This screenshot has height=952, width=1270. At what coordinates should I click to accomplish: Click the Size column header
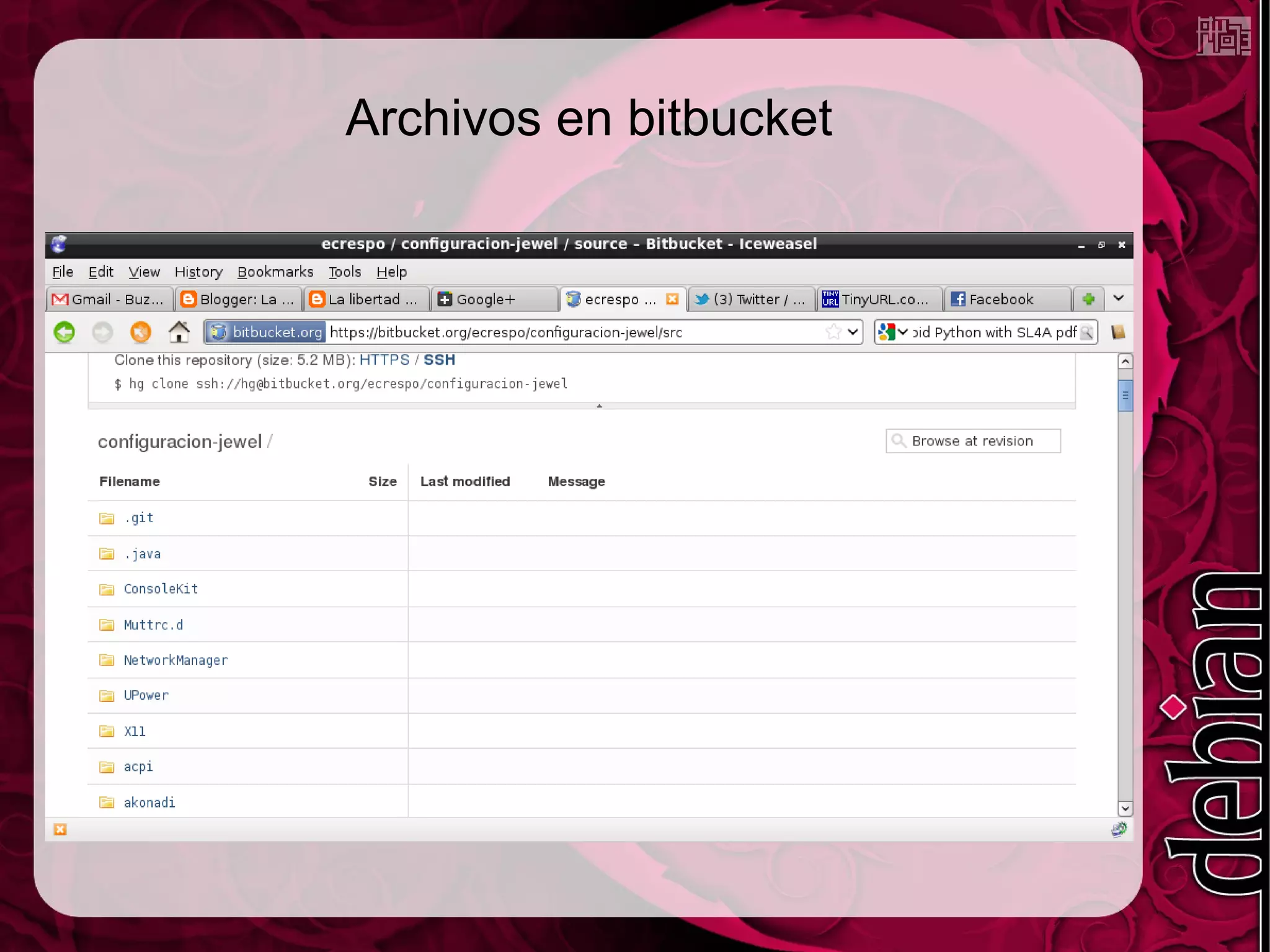click(383, 481)
